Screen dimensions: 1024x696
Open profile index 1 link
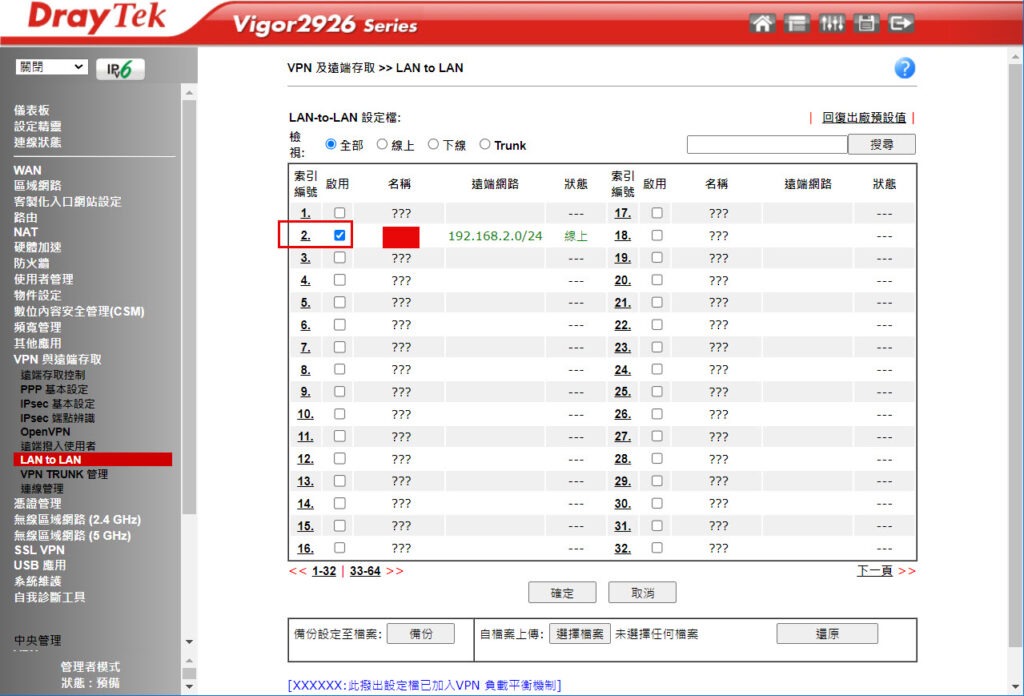305,214
